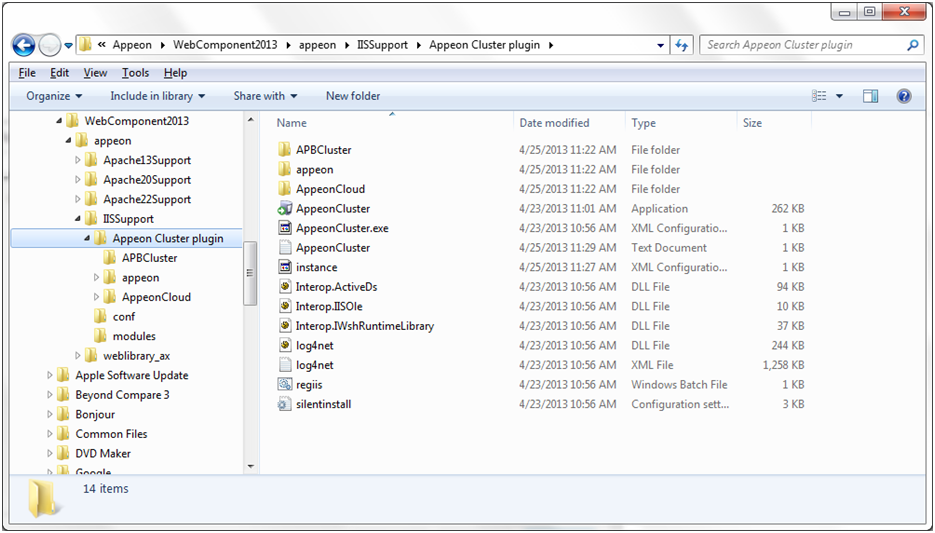Select the AppeonCloud folder icon in file list

[x=285, y=189]
